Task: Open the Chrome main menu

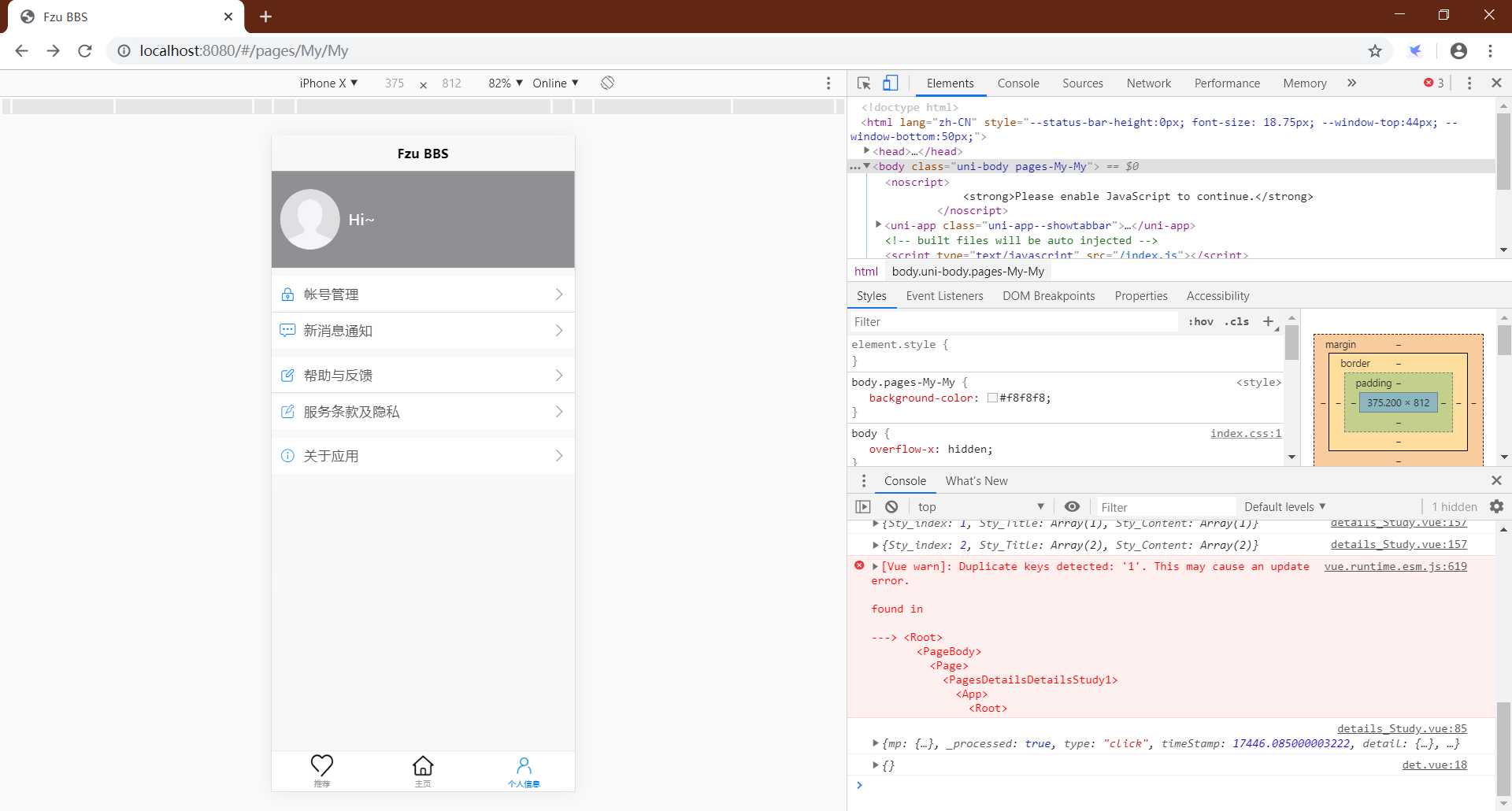Action: click(1491, 50)
